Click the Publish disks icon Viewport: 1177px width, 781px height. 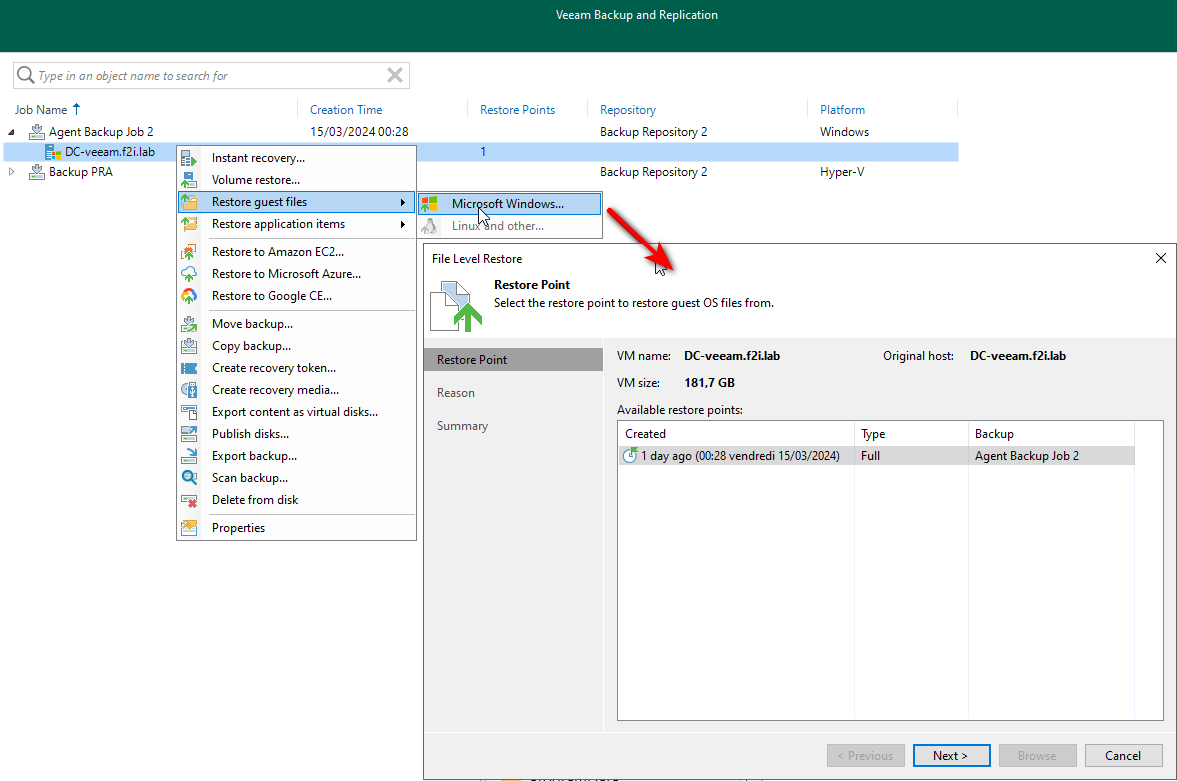pos(188,434)
